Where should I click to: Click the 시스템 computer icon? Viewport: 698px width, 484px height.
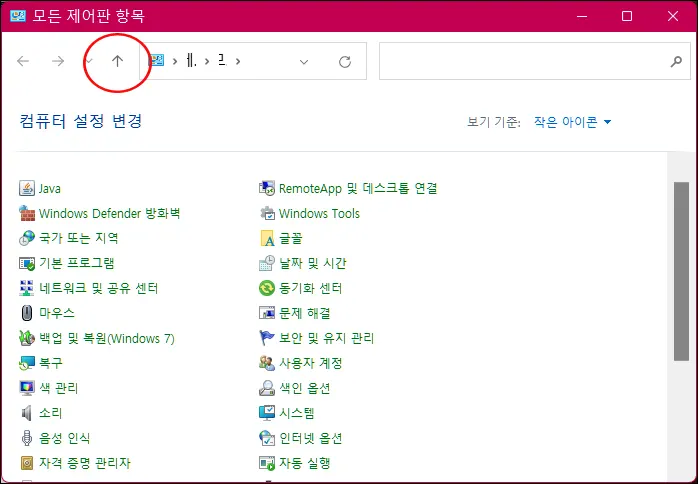click(267, 413)
